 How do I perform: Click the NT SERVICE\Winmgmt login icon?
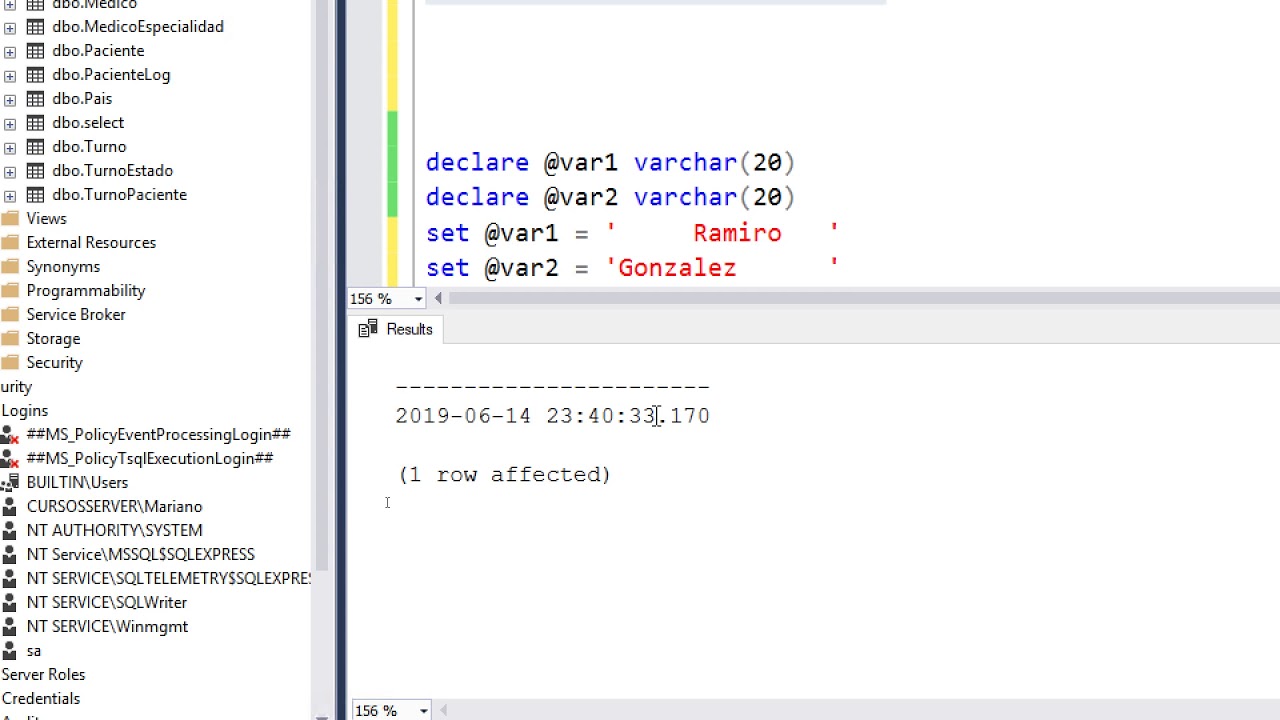10,627
